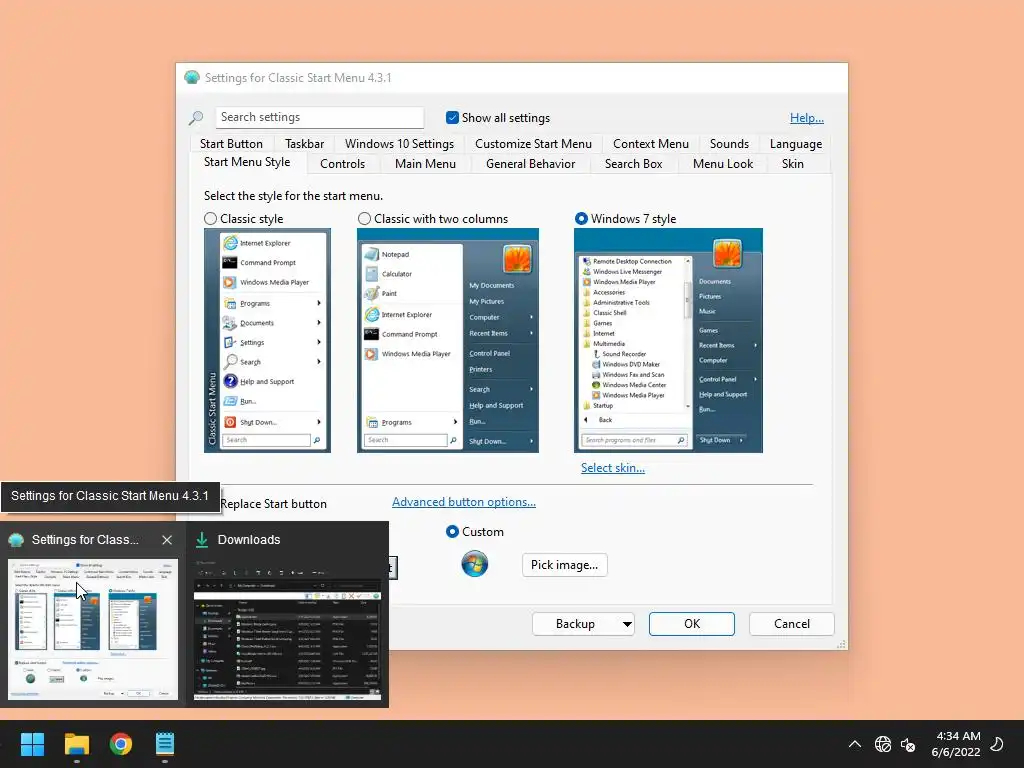Click the Windows 7 style preview image
The height and width of the screenshot is (768, 1024).
pos(668,340)
